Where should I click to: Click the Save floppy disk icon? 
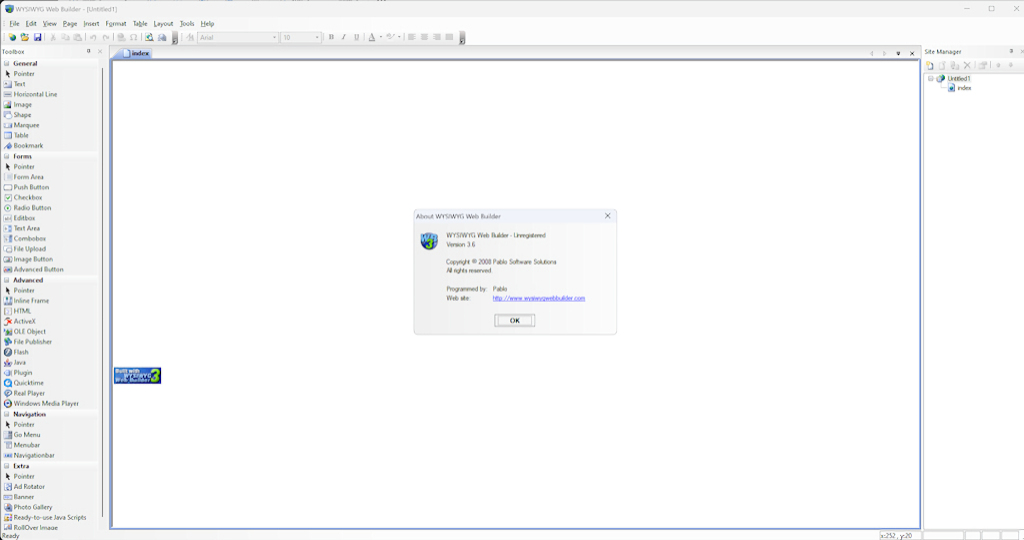[37, 38]
